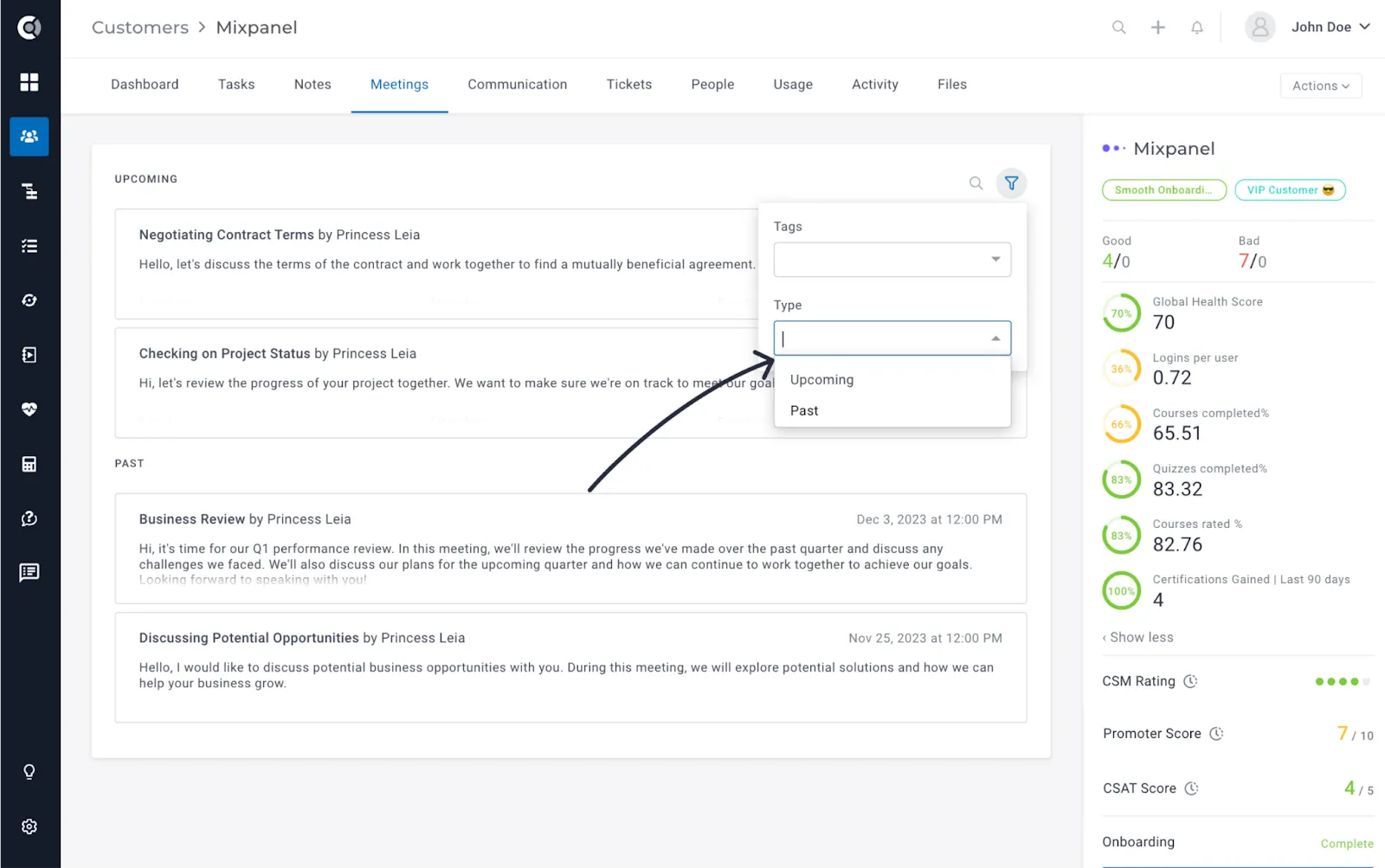Open Business Review meeting card

(570, 549)
